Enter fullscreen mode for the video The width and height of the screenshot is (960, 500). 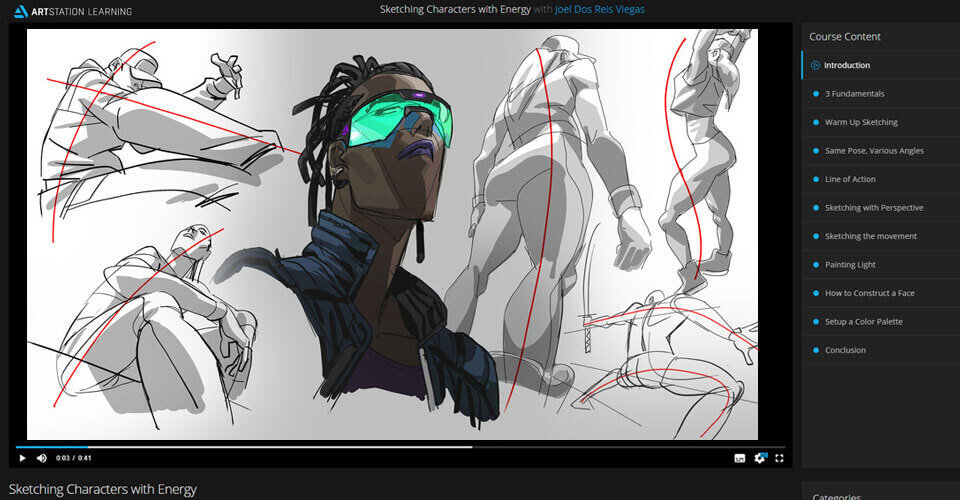coord(779,458)
